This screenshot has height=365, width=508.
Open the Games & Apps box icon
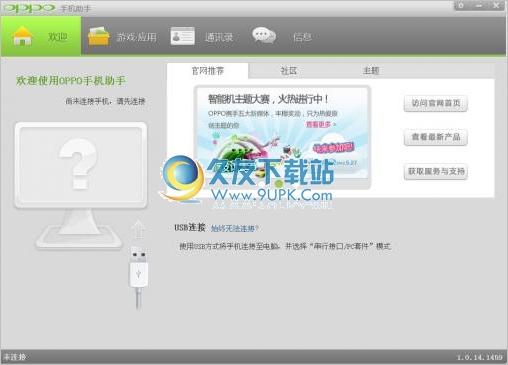98,36
